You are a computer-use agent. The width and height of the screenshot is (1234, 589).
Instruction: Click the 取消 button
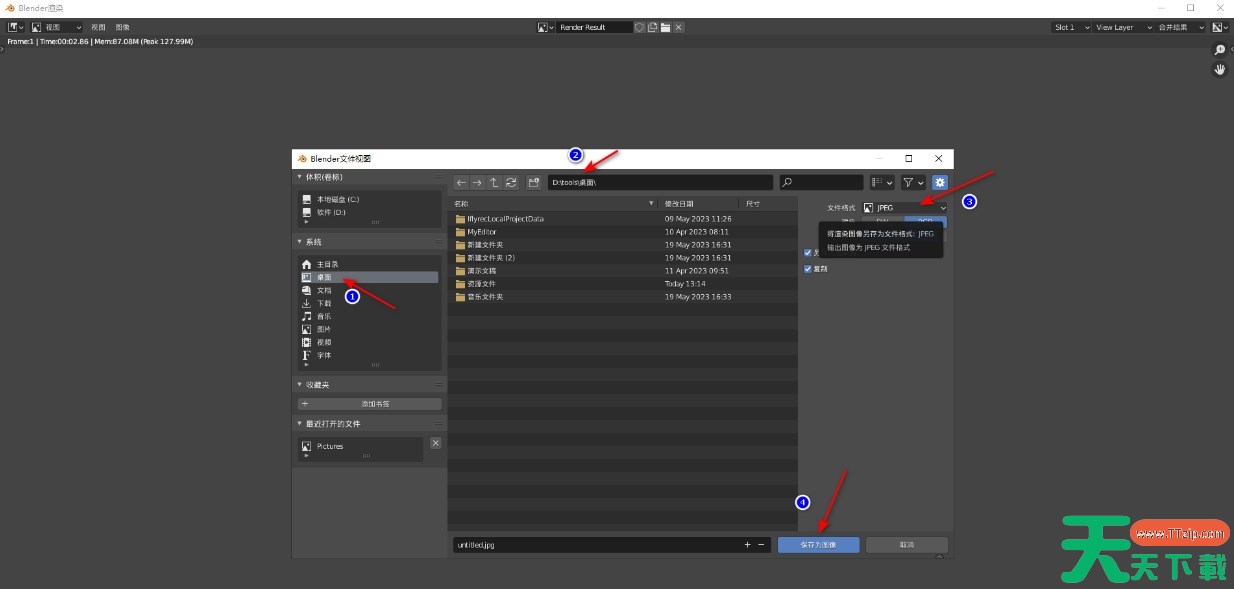click(906, 545)
